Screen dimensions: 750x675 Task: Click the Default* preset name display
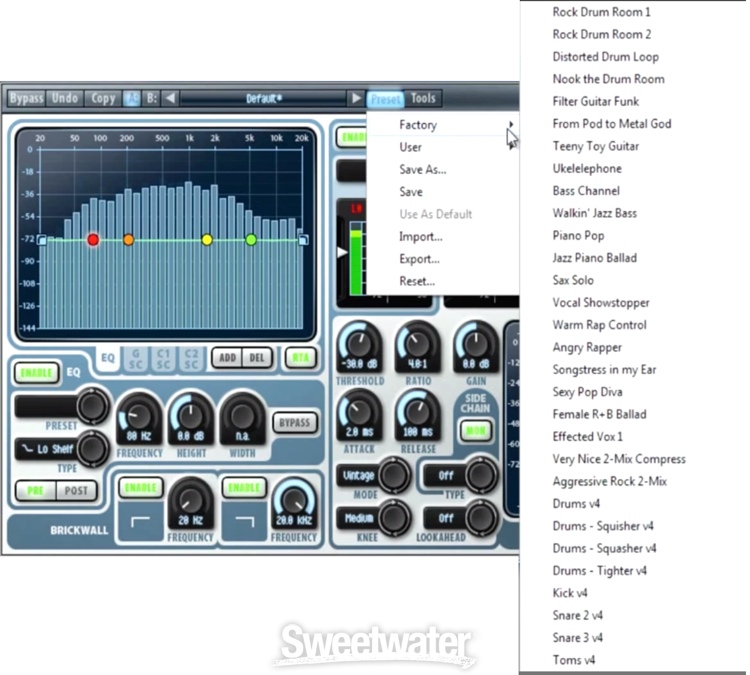(x=263, y=98)
